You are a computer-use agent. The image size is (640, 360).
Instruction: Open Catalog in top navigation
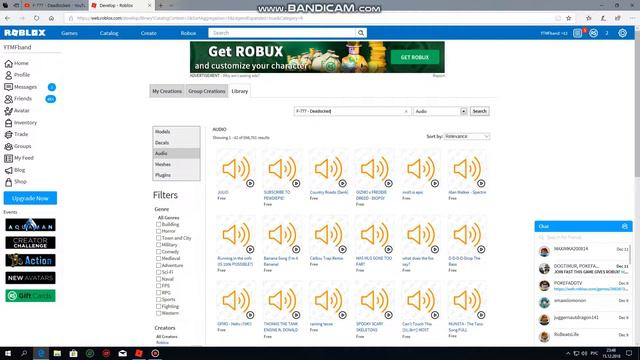109,33
